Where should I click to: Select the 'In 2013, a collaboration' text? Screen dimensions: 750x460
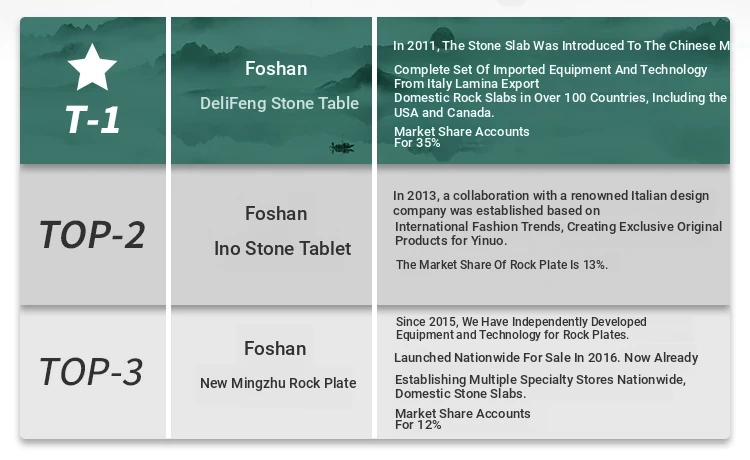(551, 195)
